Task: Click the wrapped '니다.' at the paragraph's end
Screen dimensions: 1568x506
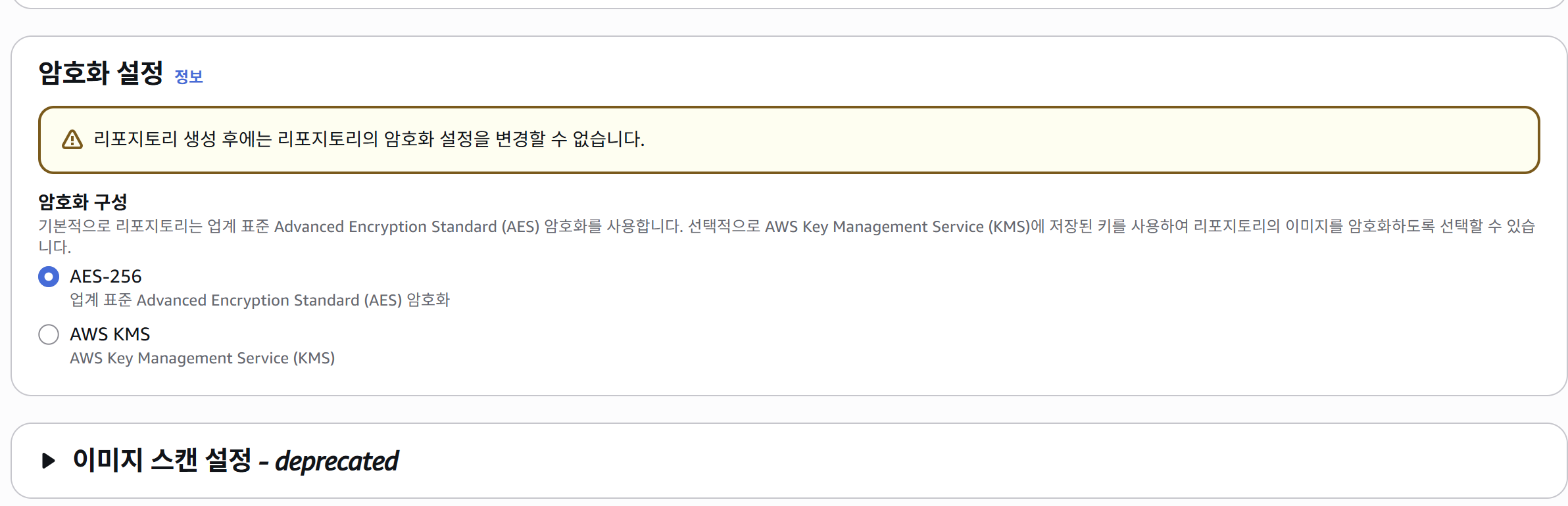Action: point(55,248)
